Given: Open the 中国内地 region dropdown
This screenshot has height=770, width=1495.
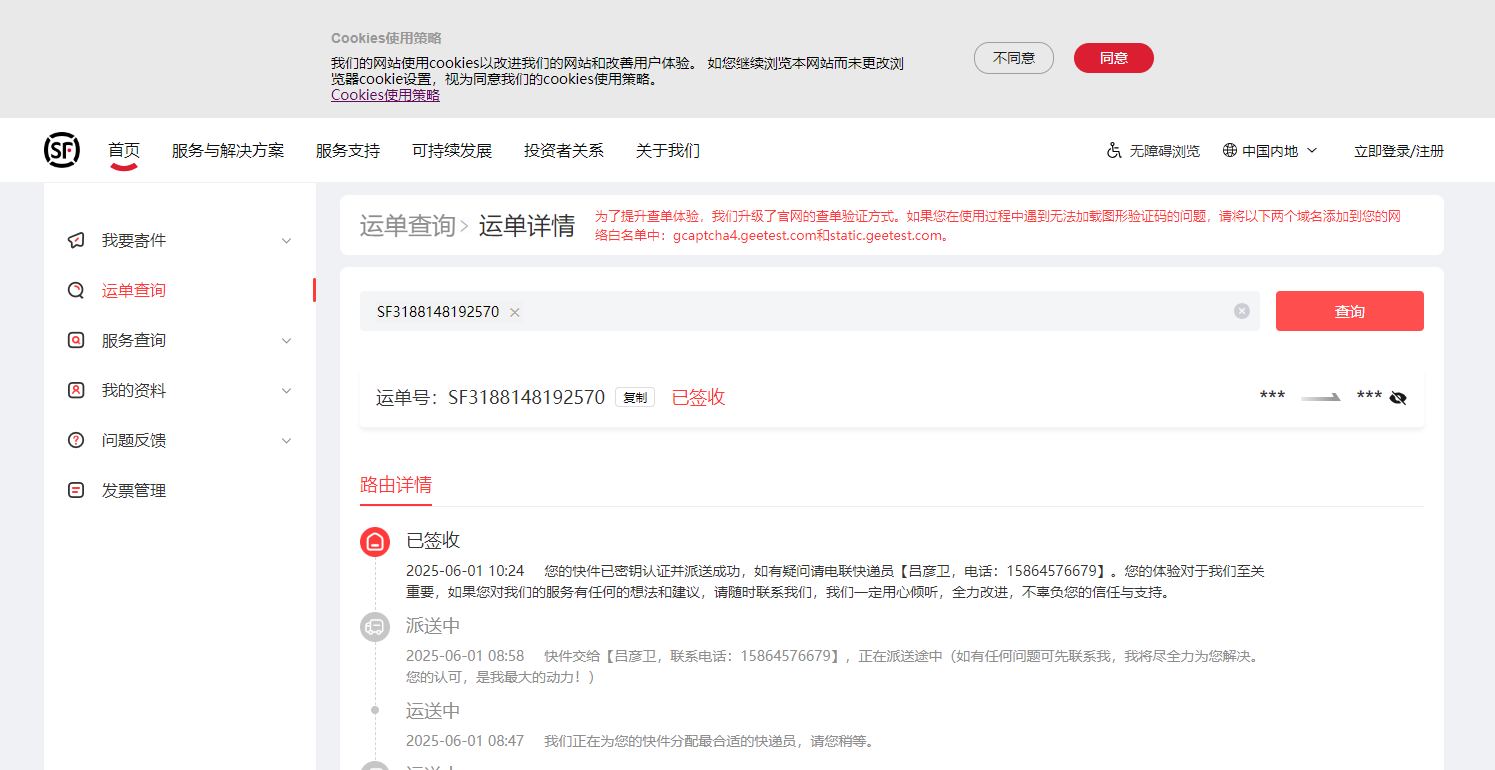Looking at the screenshot, I should coord(1312,151).
